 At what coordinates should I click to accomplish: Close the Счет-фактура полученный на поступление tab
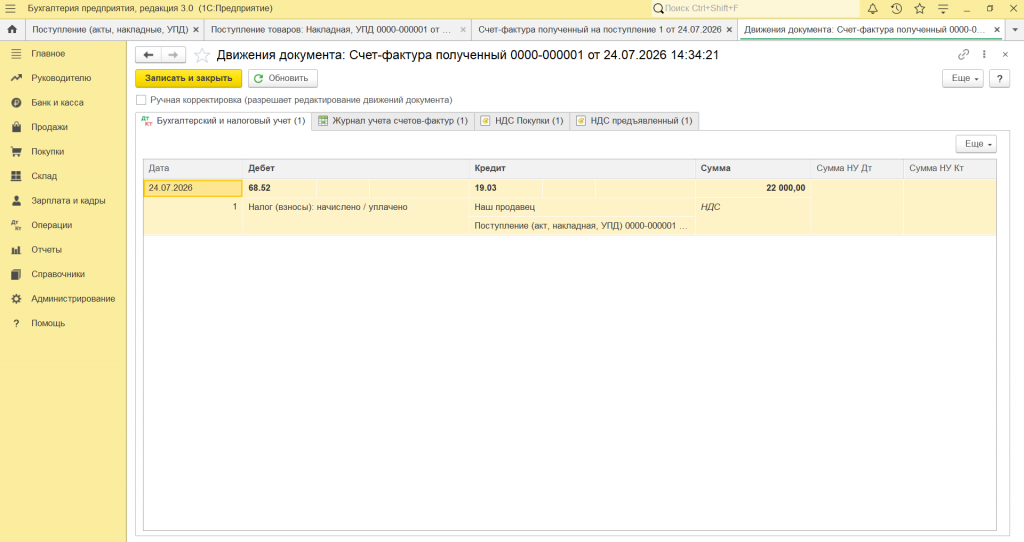(x=729, y=29)
